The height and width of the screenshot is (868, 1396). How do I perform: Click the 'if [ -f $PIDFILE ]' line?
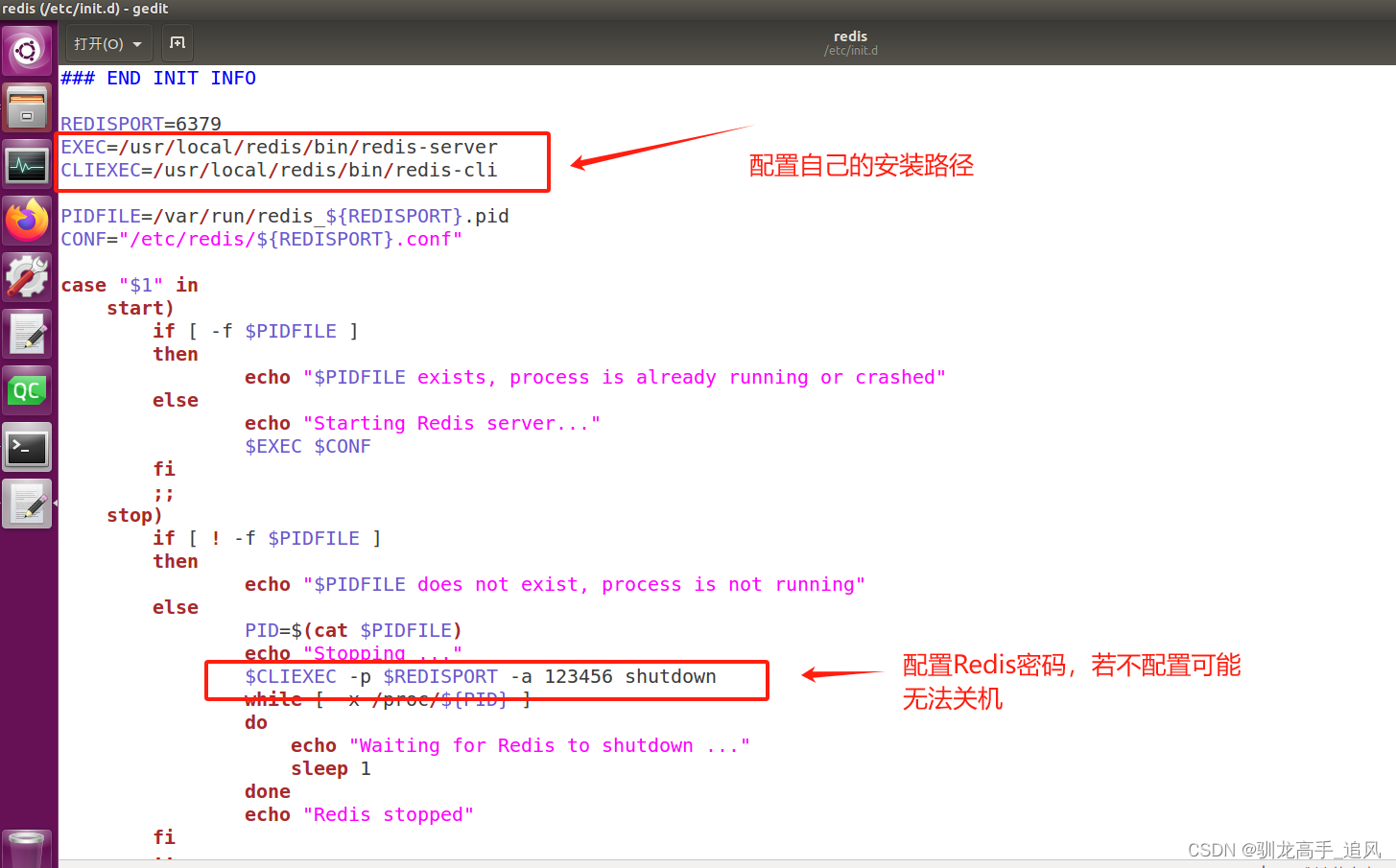[255, 331]
